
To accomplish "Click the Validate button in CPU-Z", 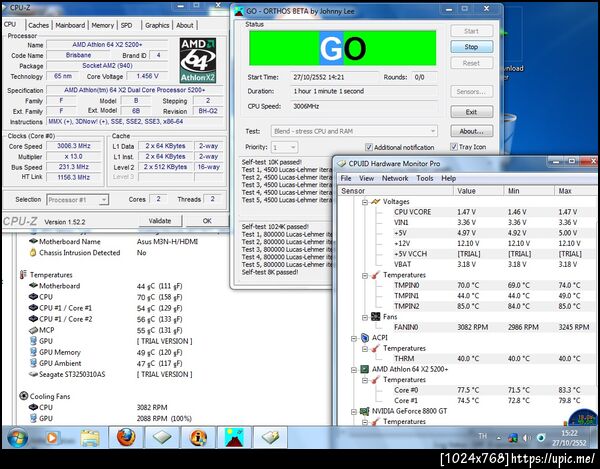I will coord(160,221).
